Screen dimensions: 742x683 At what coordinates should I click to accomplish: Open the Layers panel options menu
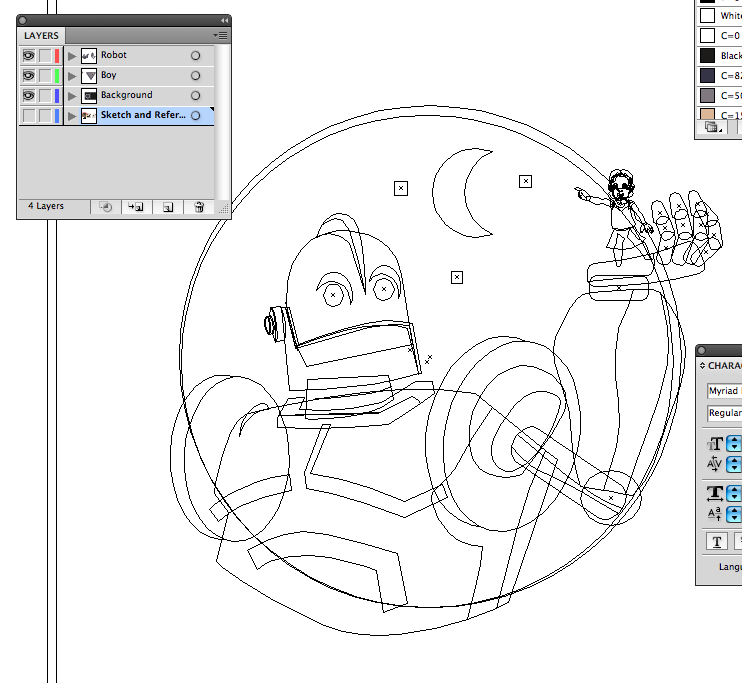pos(221,35)
